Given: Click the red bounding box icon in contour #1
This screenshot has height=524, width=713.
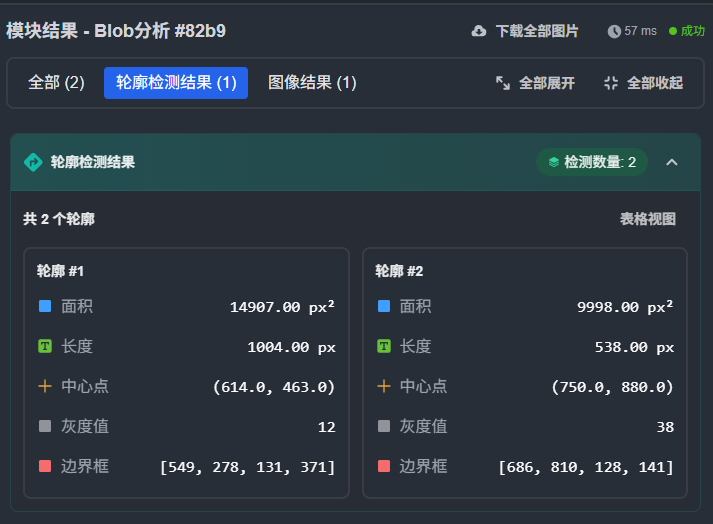Looking at the screenshot, I should 45,466.
